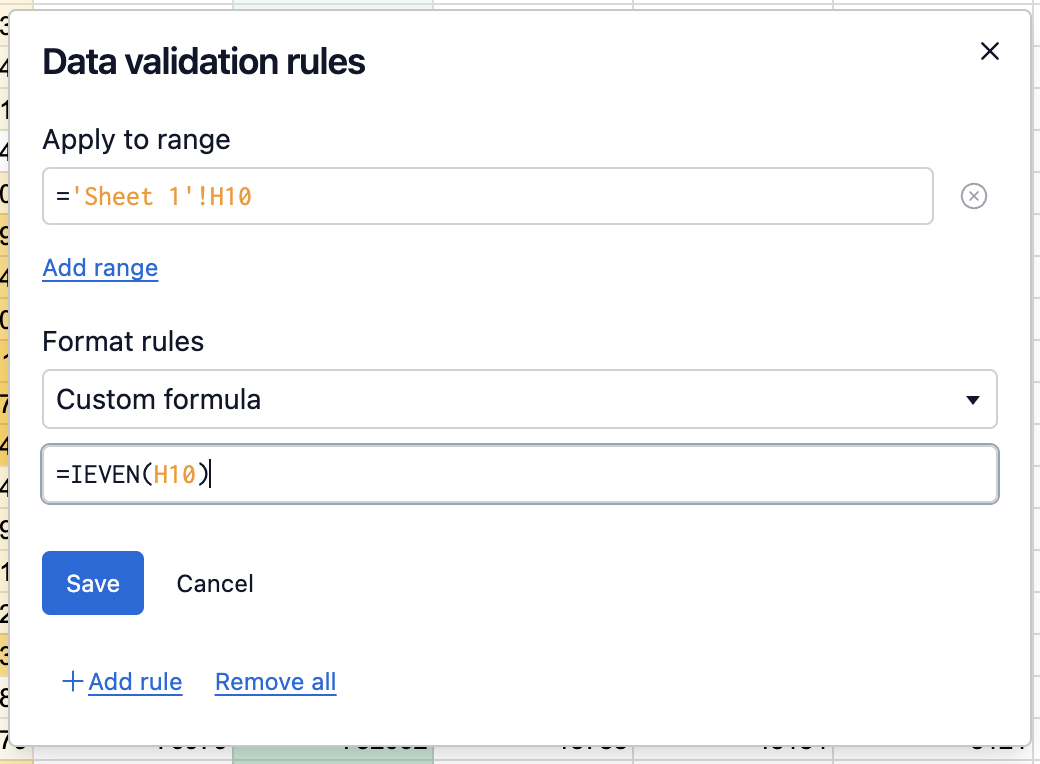This screenshot has width=1040, height=764.
Task: Clear the range with the circled X icon
Action: point(973,196)
